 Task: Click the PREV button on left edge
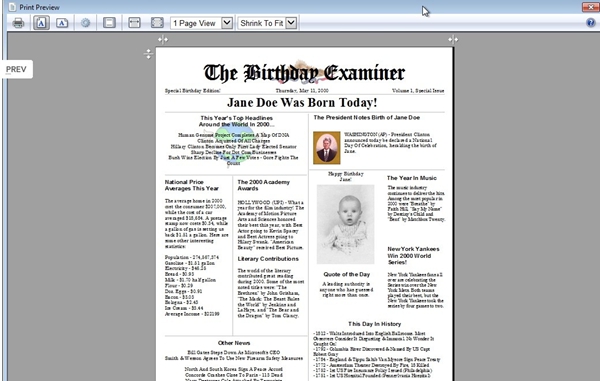tap(16, 69)
